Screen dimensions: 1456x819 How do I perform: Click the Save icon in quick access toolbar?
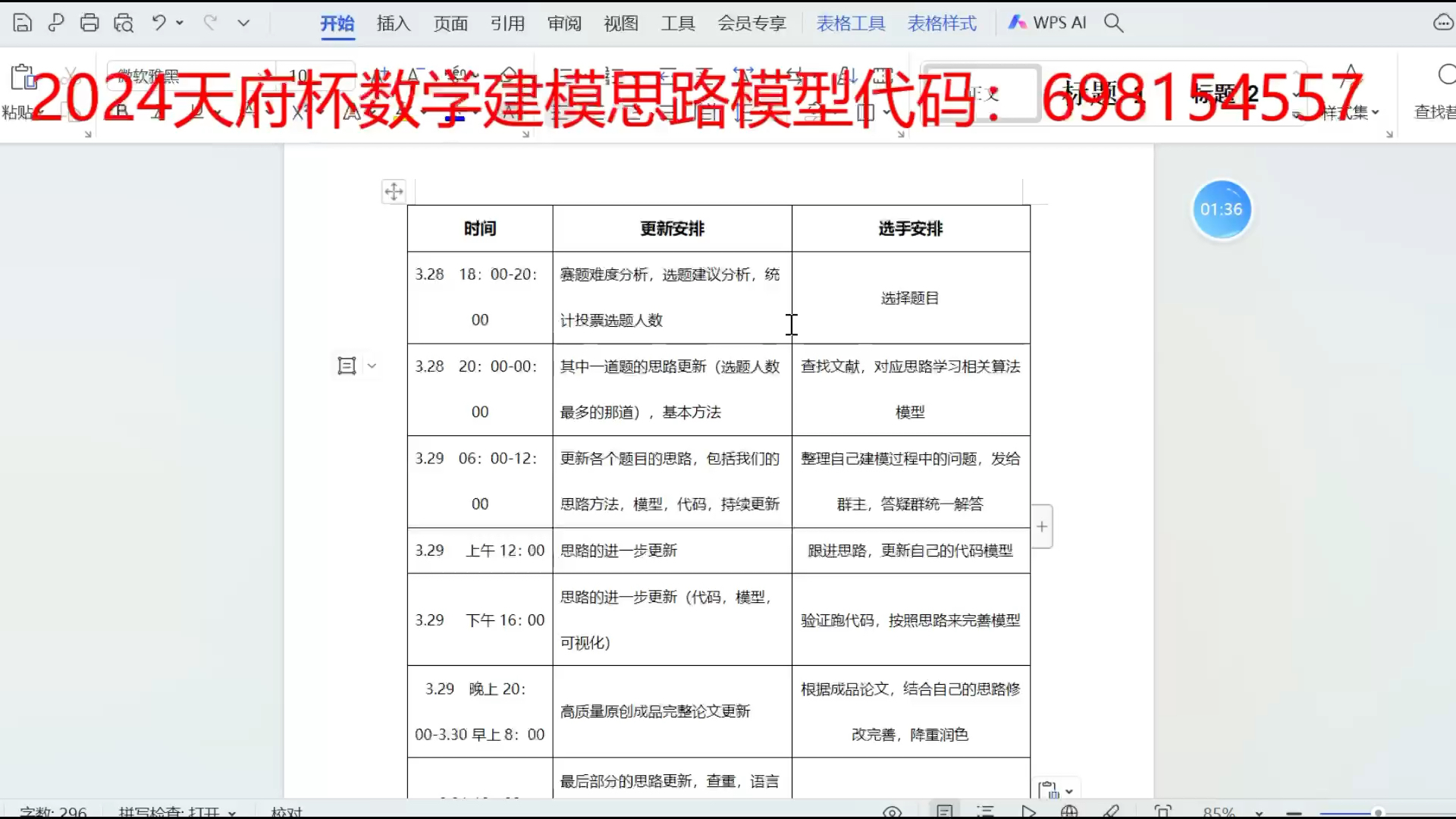tap(23, 23)
